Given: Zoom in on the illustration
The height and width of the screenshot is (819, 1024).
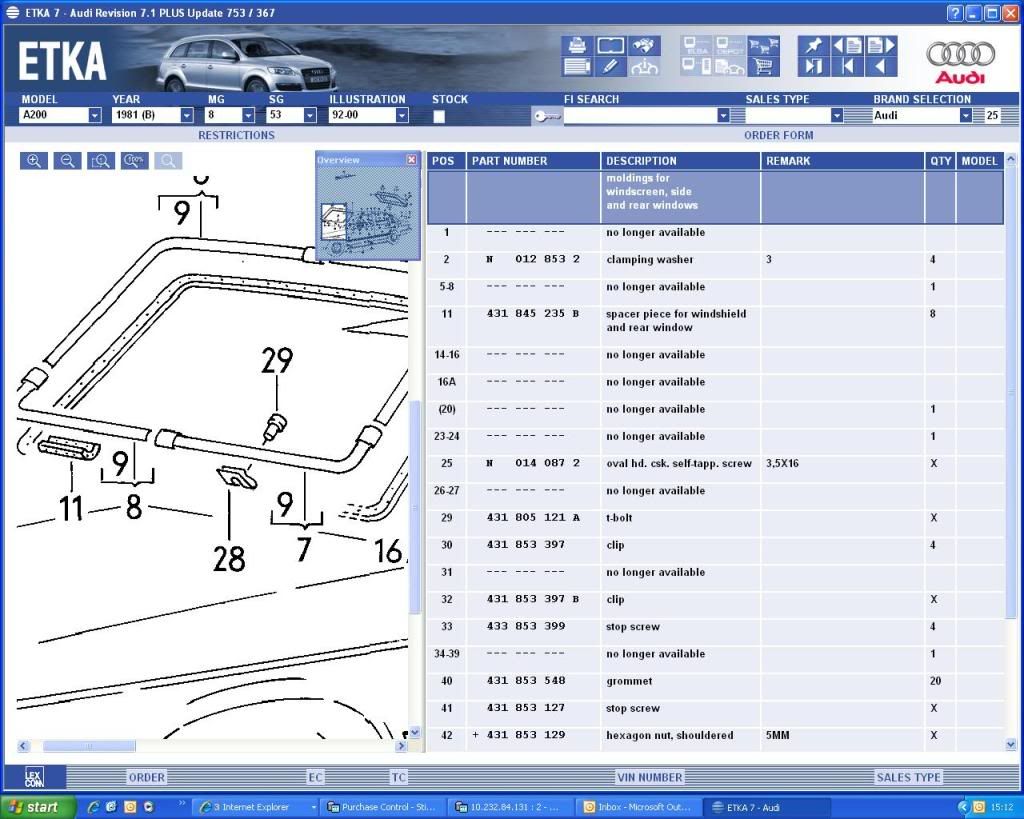Looking at the screenshot, I should (x=33, y=161).
